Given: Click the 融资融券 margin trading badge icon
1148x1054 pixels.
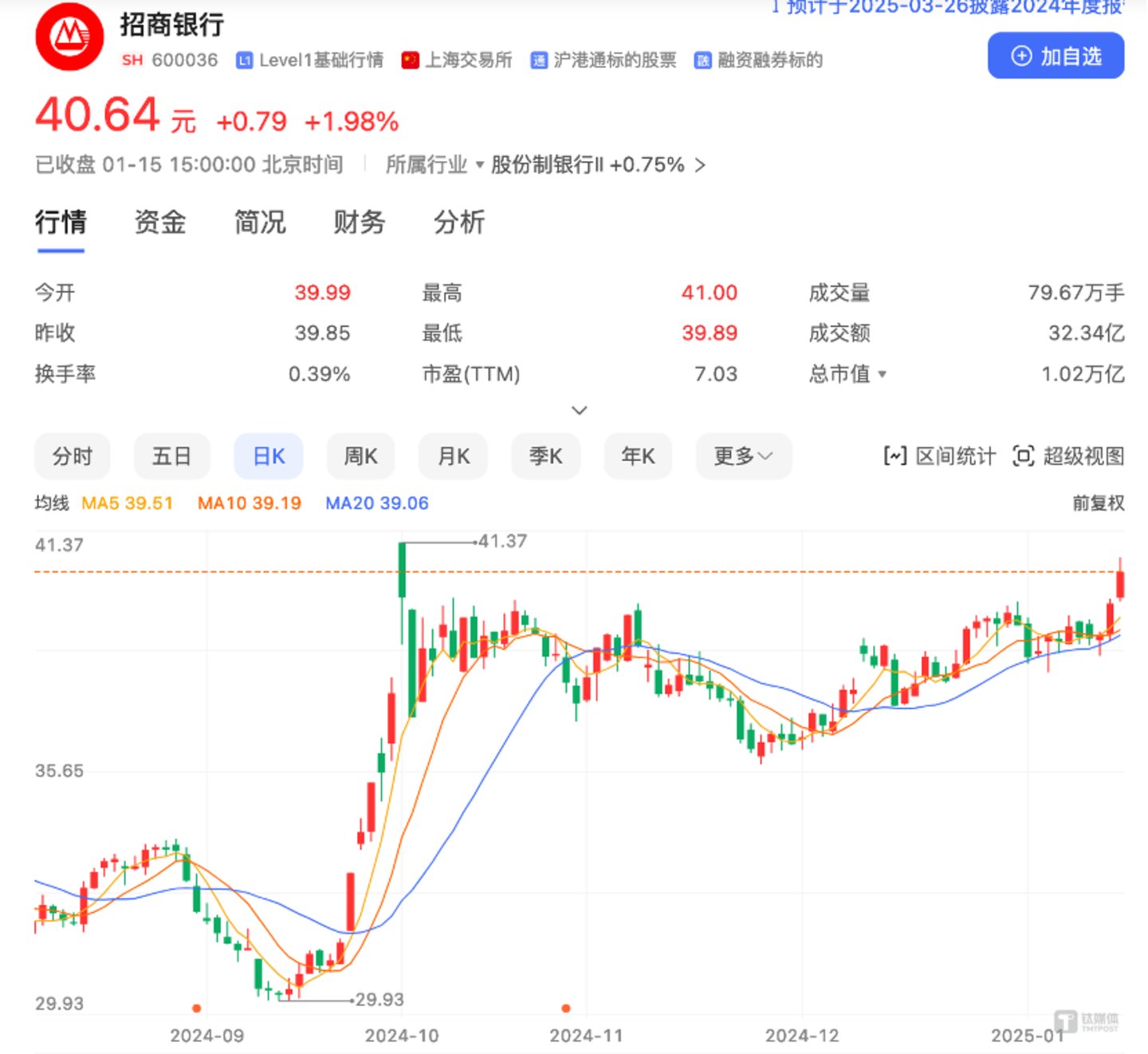Looking at the screenshot, I should (702, 61).
